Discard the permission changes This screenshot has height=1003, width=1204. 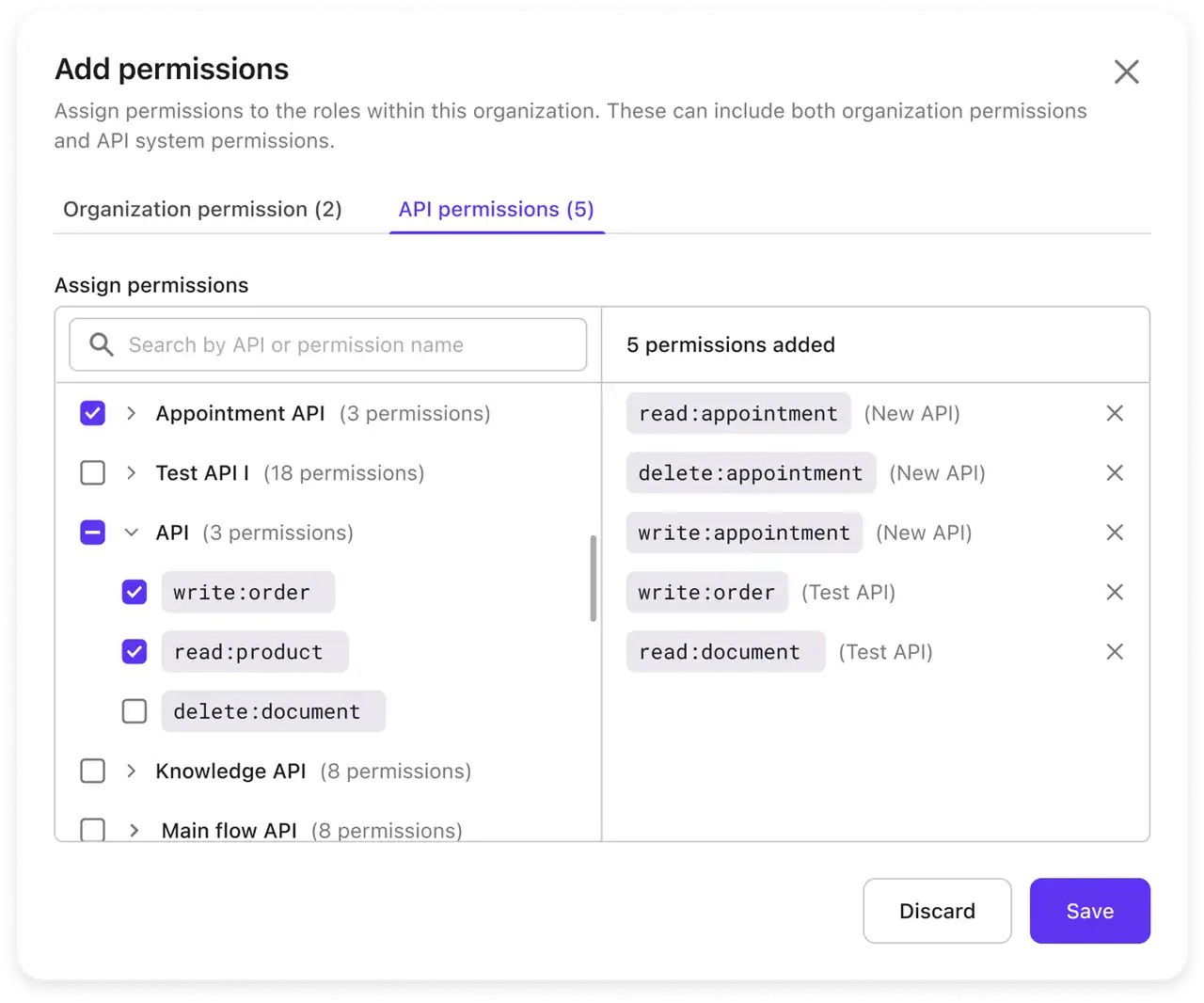937,911
